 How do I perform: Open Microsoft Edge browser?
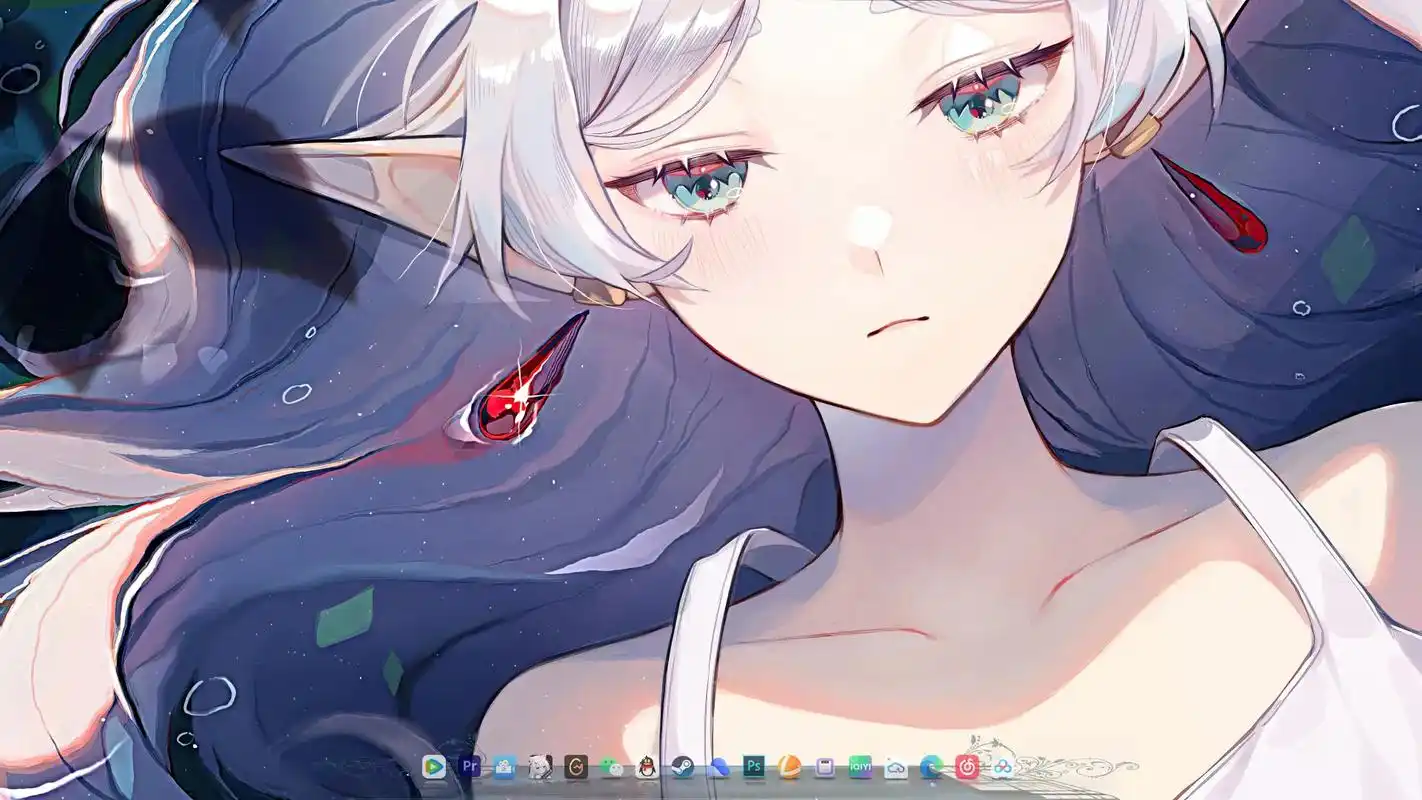[x=931, y=767]
